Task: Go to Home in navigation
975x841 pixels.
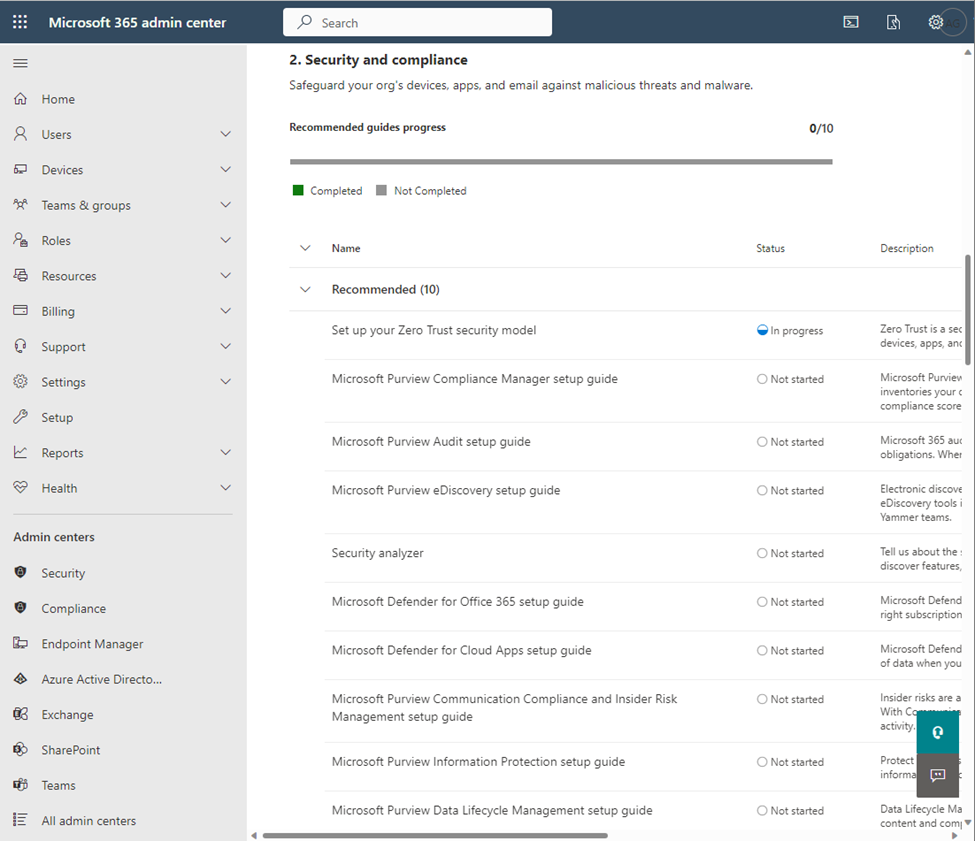Action: tap(58, 99)
